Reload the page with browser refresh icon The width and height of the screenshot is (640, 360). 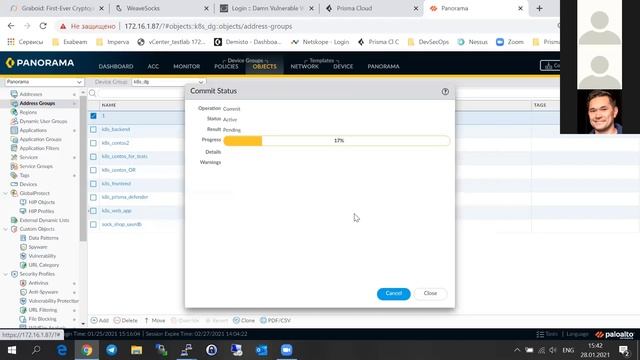tap(43, 26)
